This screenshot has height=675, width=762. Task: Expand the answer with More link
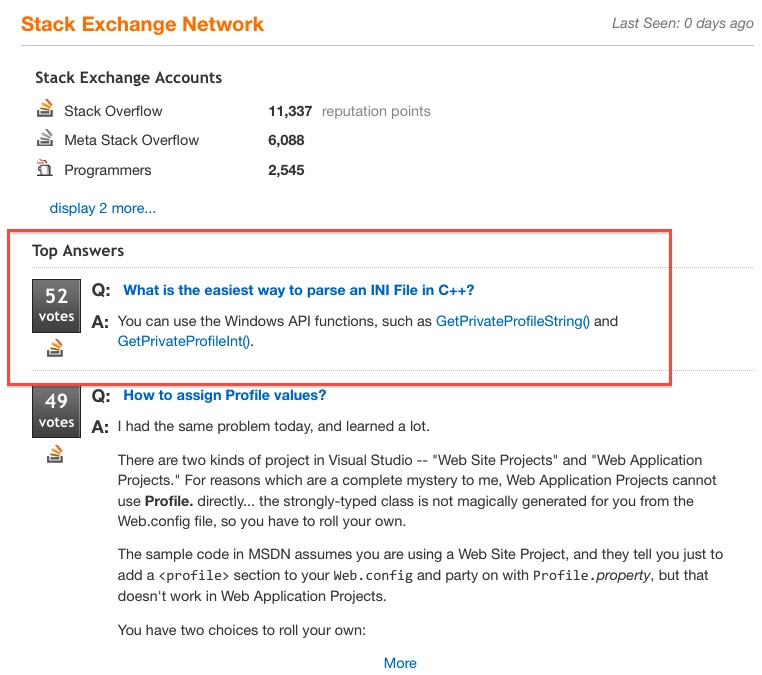[x=400, y=663]
